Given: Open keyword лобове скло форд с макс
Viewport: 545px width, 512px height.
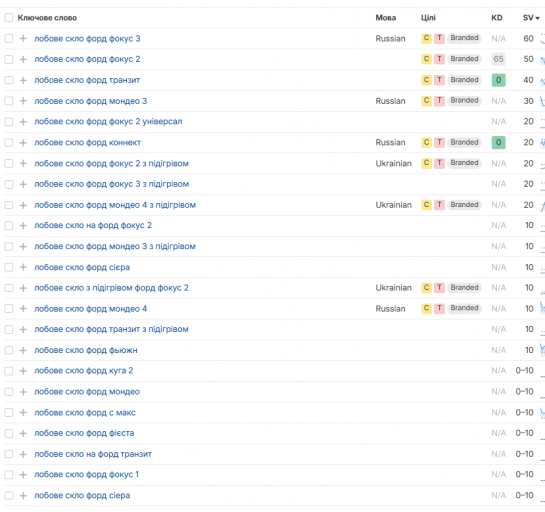Looking at the screenshot, I should (85, 413).
